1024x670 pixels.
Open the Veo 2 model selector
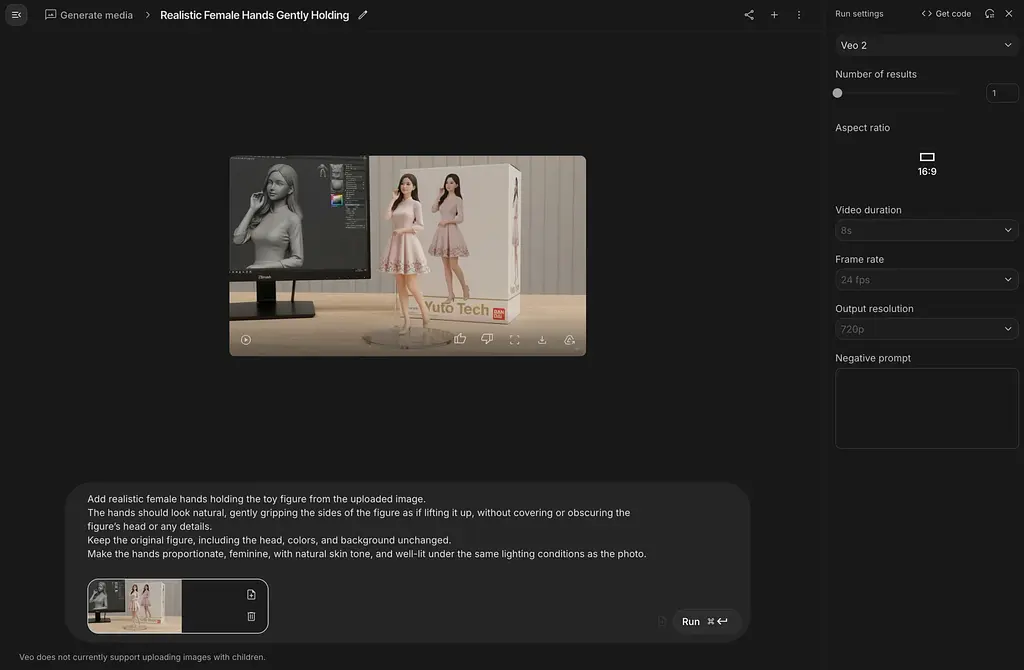926,45
